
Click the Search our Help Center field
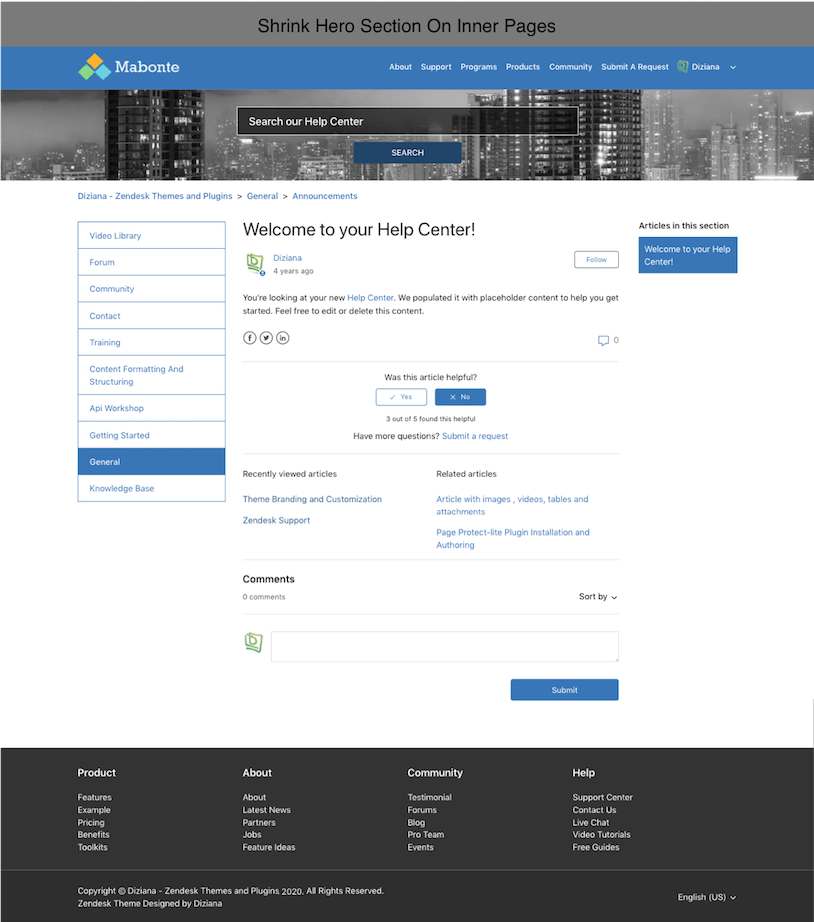tap(407, 121)
